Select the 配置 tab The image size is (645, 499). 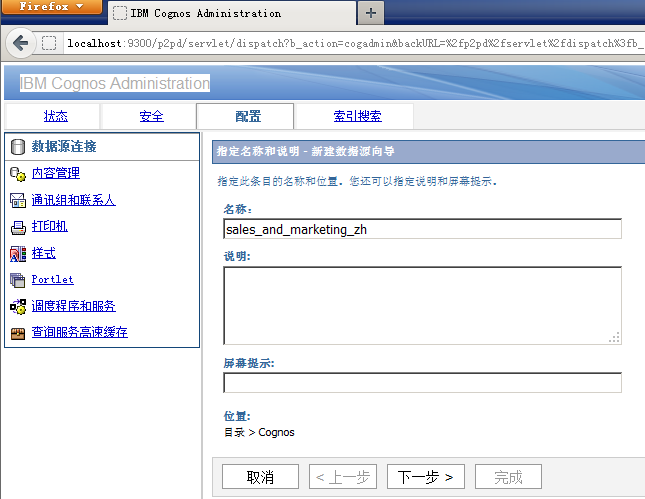(248, 116)
